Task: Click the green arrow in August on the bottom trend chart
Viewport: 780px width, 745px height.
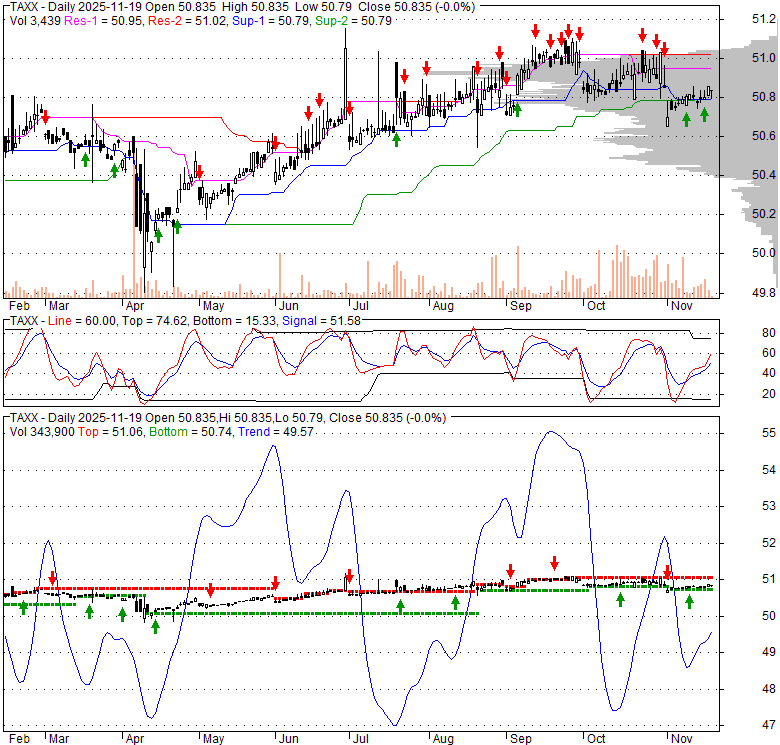Action: (455, 602)
